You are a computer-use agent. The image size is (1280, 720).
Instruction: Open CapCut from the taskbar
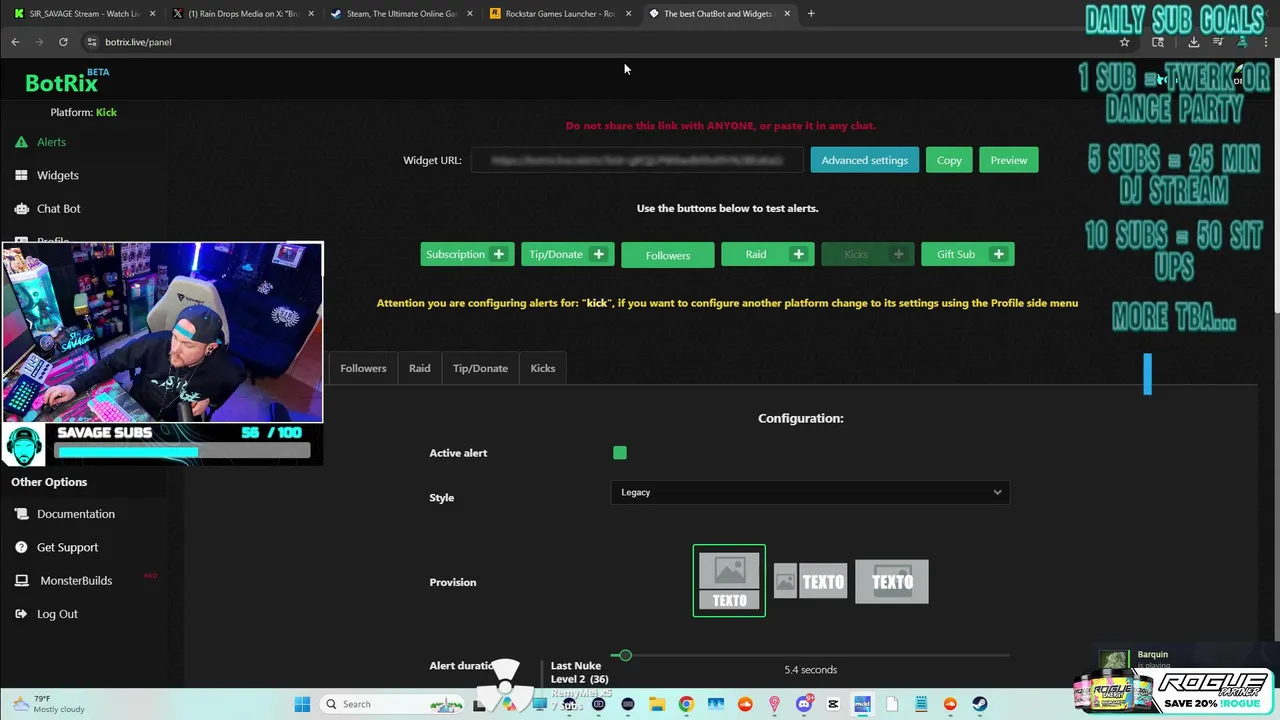coord(833,704)
